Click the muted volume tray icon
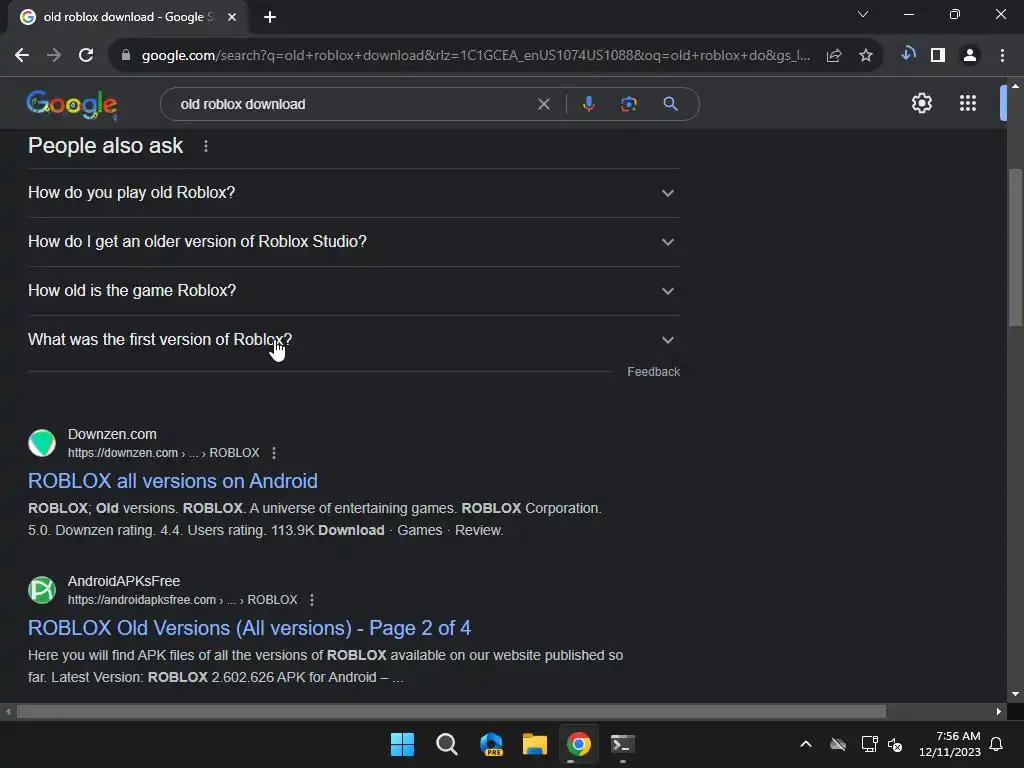Screen dimensions: 1024x768 [x=895, y=744]
